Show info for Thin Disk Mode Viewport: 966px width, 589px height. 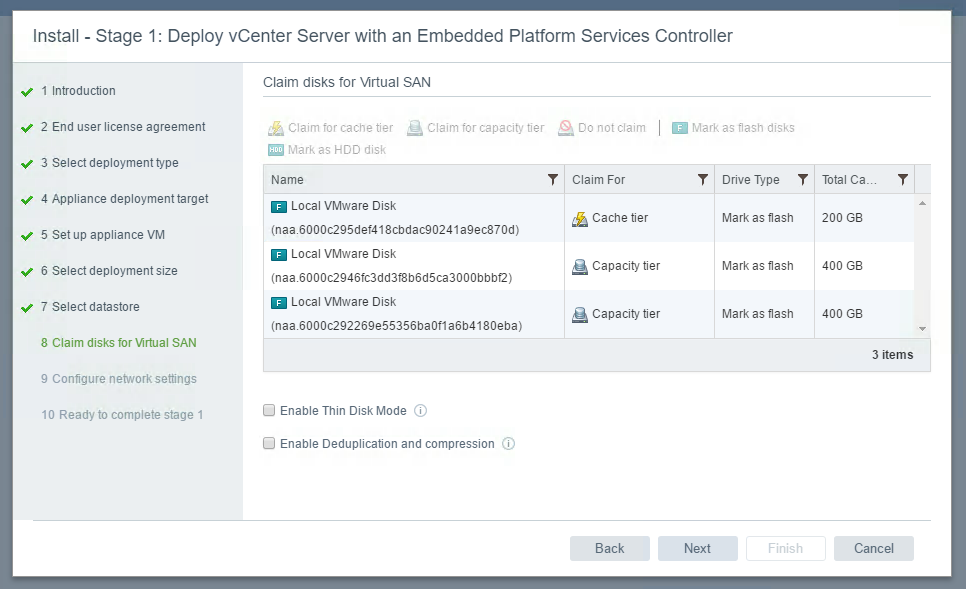click(x=420, y=410)
